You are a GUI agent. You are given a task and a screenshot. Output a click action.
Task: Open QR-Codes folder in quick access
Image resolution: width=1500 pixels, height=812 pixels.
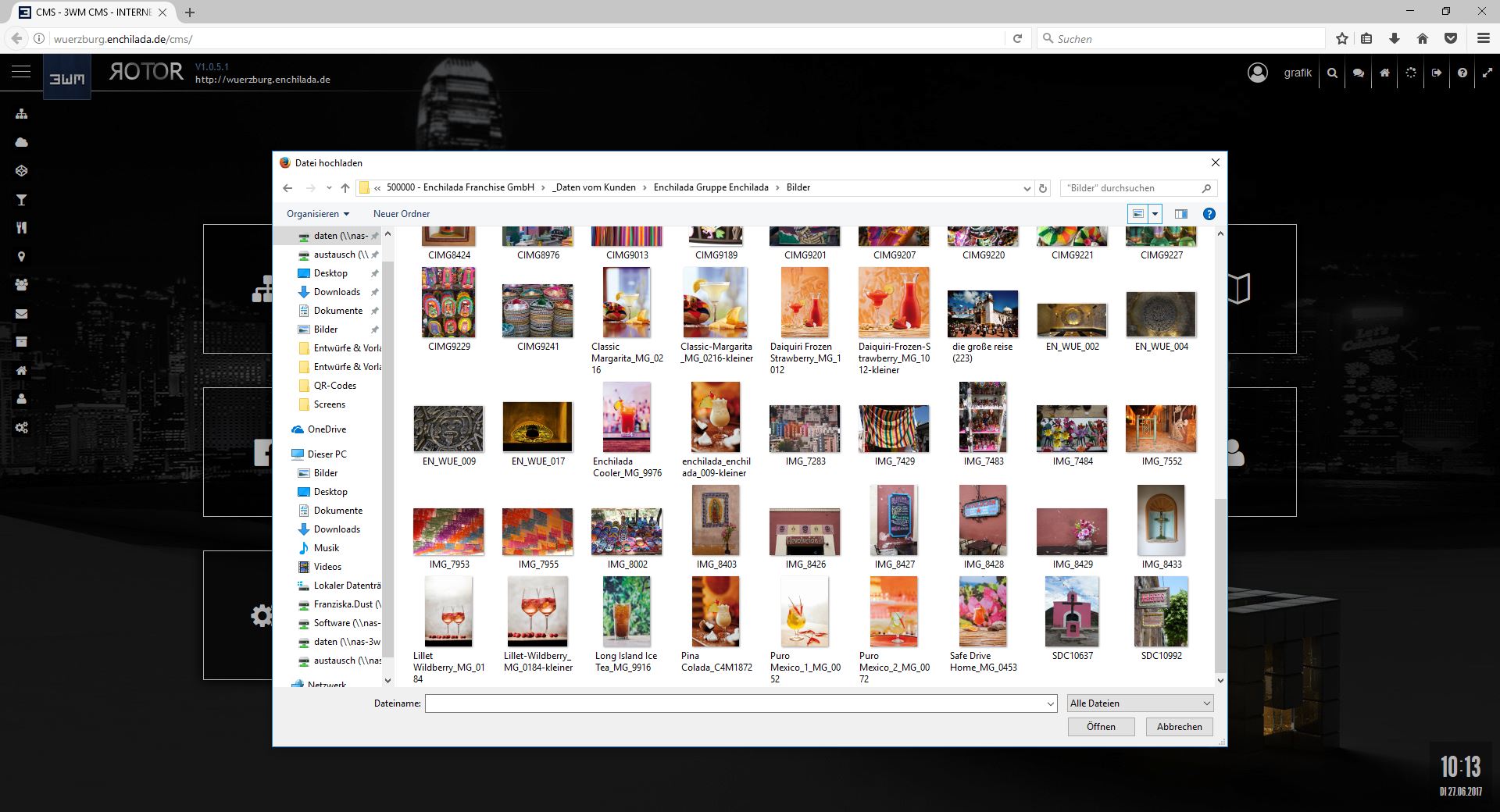tap(335, 386)
